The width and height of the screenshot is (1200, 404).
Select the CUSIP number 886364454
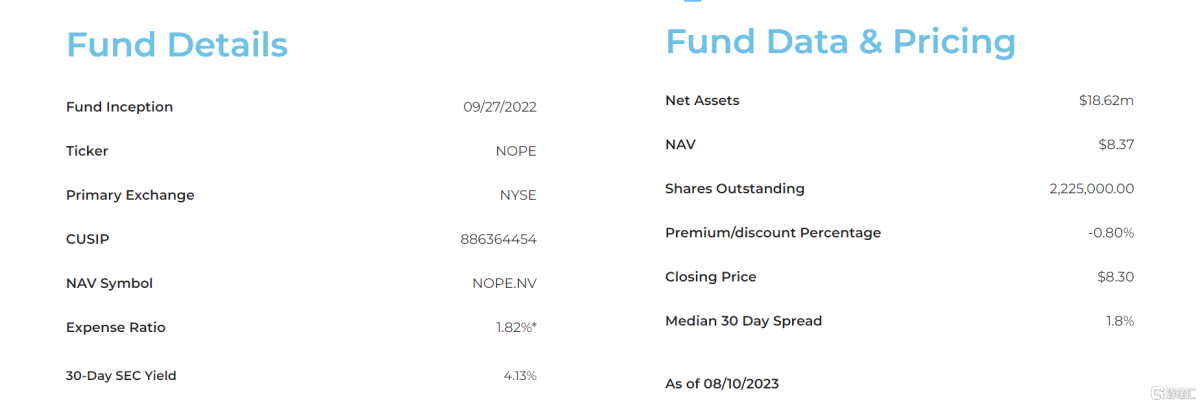pos(498,239)
